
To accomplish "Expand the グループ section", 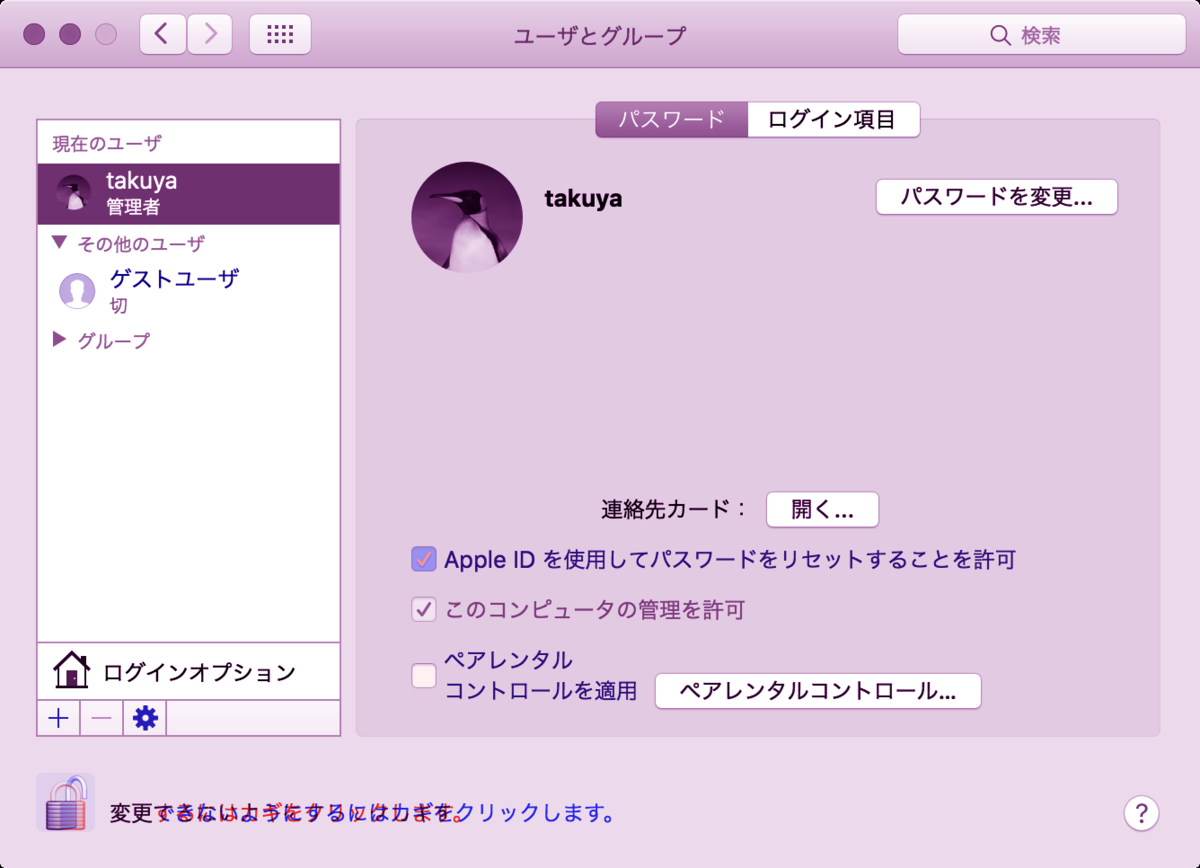I will point(60,340).
